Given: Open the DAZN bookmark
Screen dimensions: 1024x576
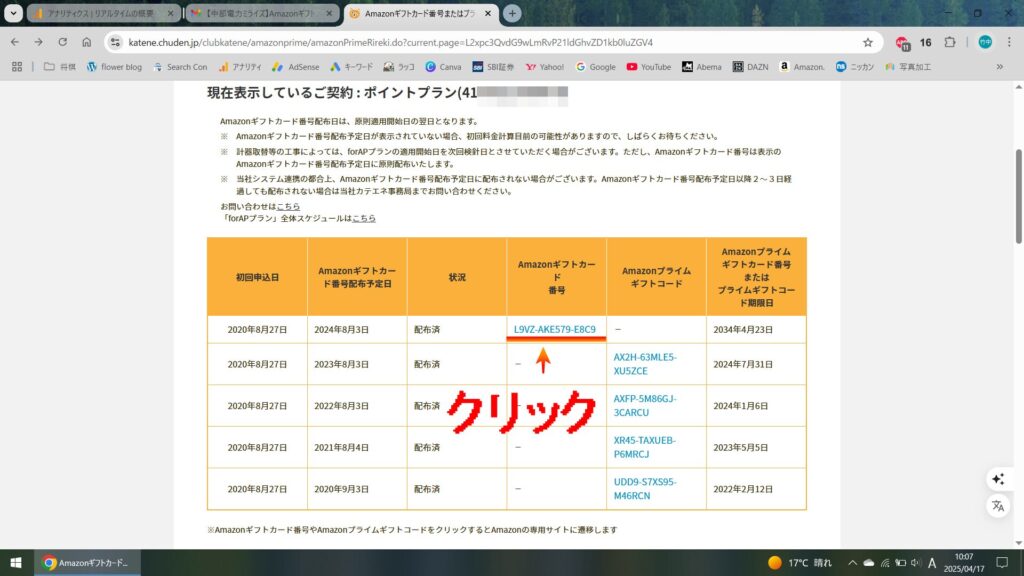Looking at the screenshot, I should 750,67.
